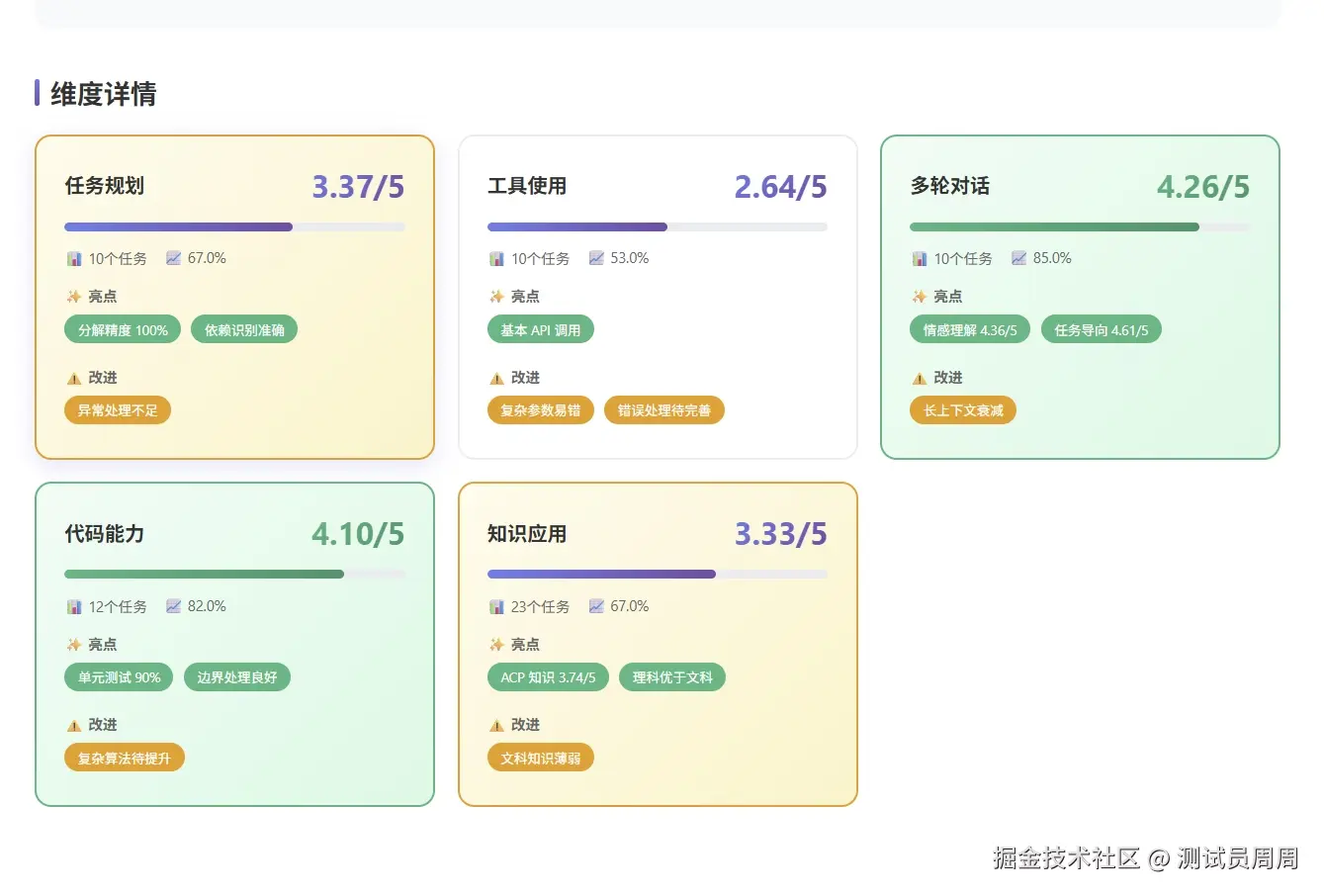Click the warning 改进 icon in 代码能力 card

[x=74, y=726]
